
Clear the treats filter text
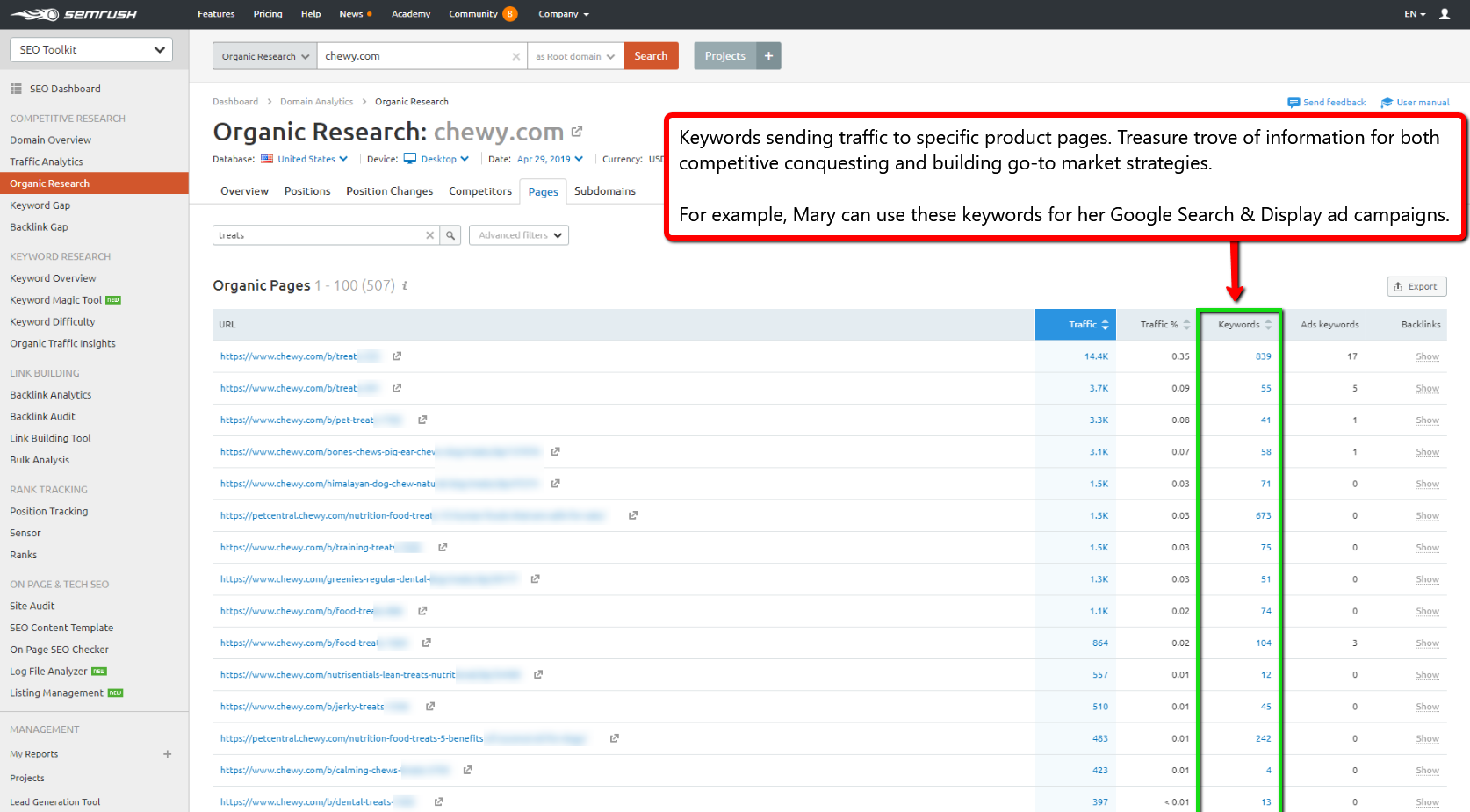click(429, 235)
